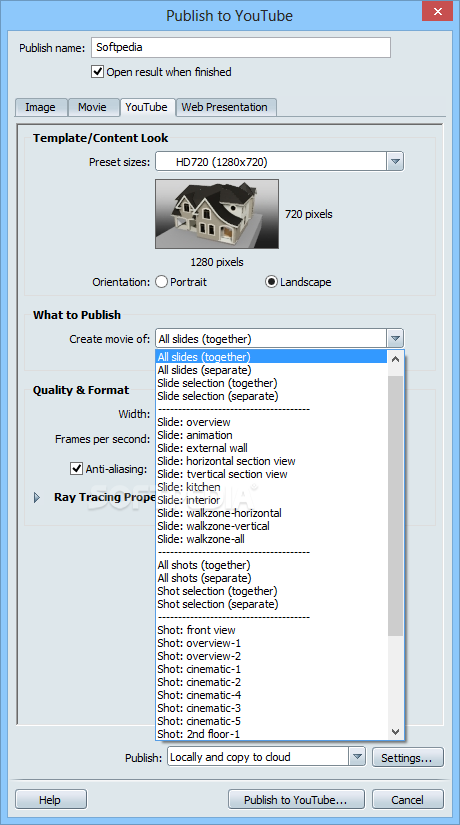Choose All slides (separate)

[x=272, y=370]
